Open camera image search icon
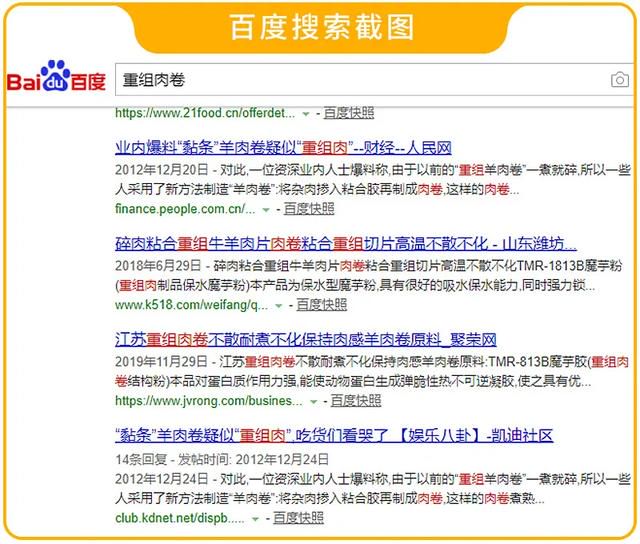The height and width of the screenshot is (544, 640). pos(619,80)
